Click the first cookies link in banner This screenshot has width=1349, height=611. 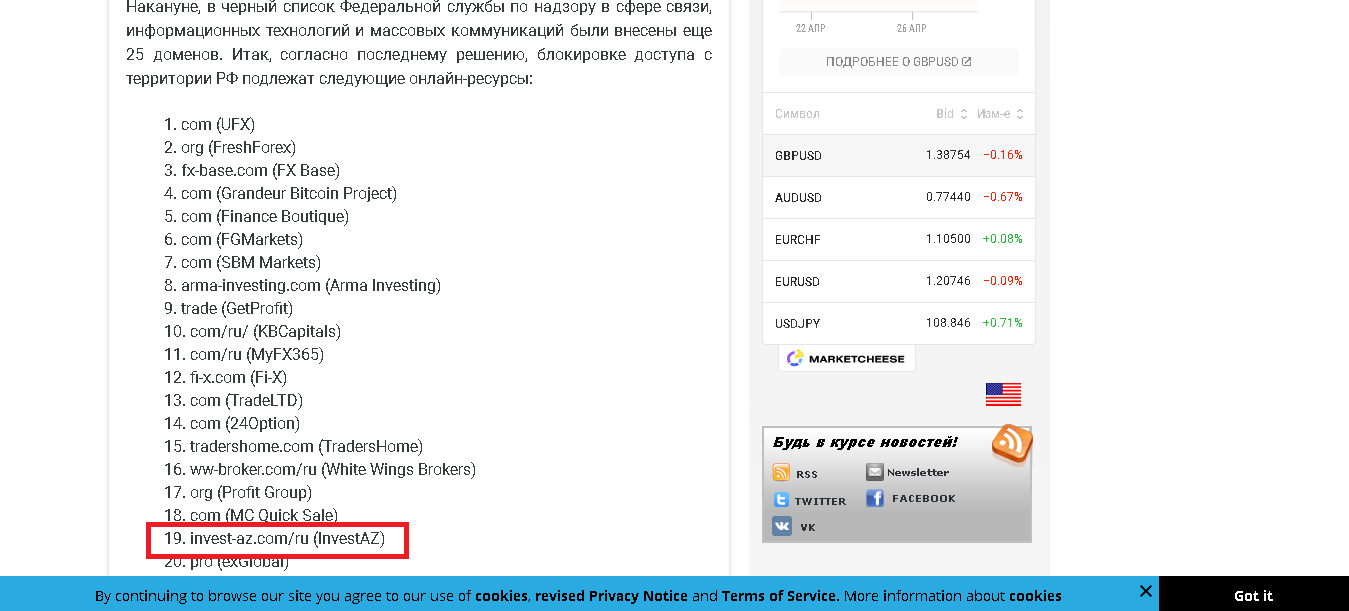click(501, 596)
